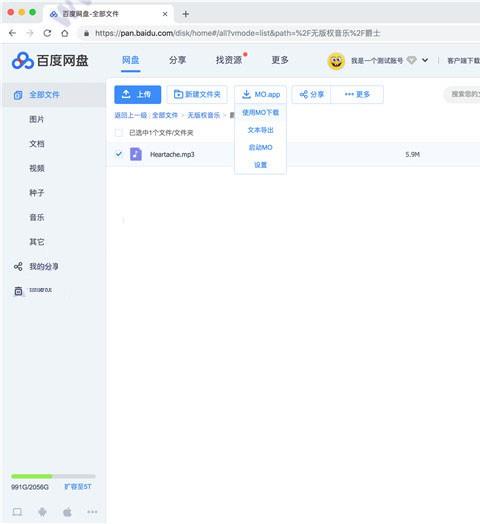This screenshot has width=480, height=524.
Task: Click the Apple client icon at bottom
Action: coord(67,512)
